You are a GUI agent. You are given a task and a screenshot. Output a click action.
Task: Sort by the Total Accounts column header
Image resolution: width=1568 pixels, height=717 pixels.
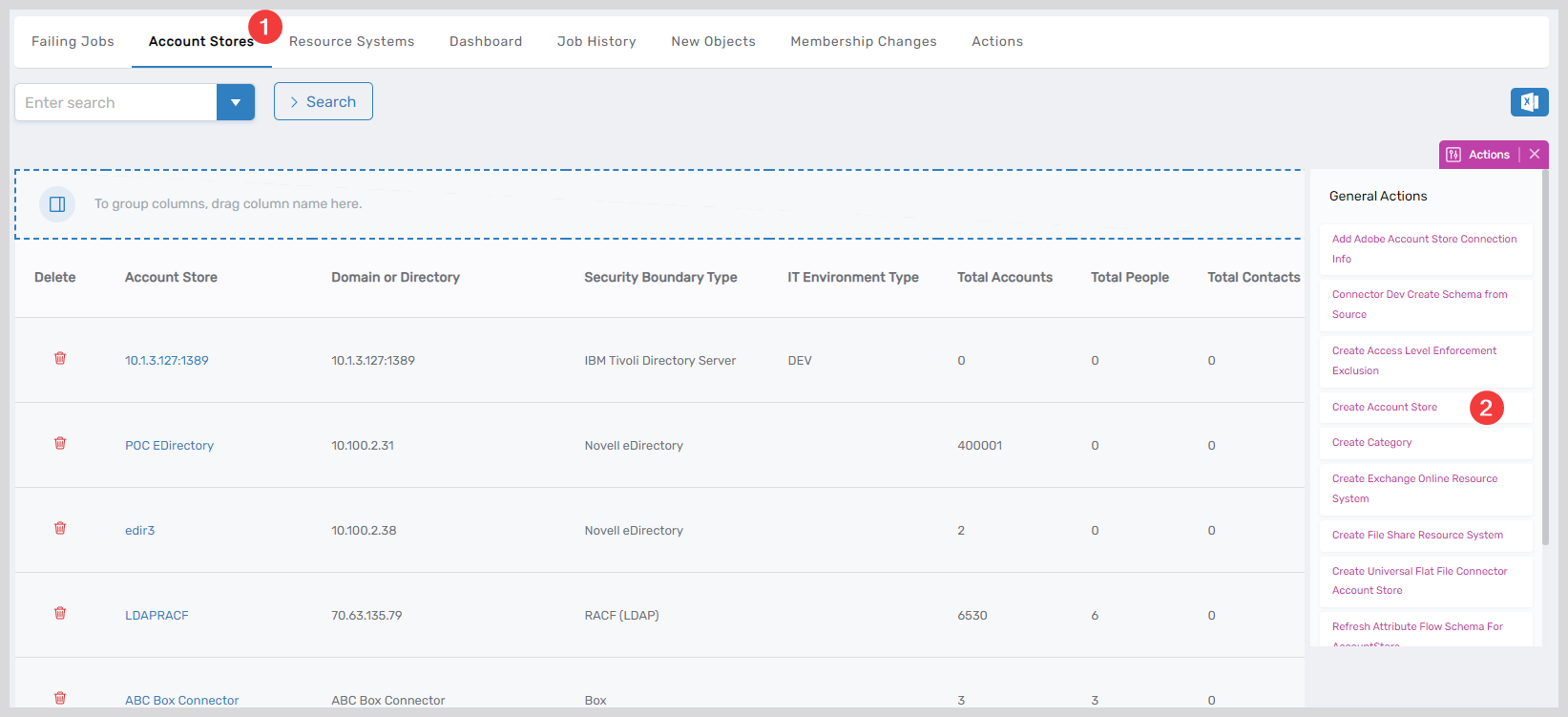pyautogui.click(x=1004, y=278)
